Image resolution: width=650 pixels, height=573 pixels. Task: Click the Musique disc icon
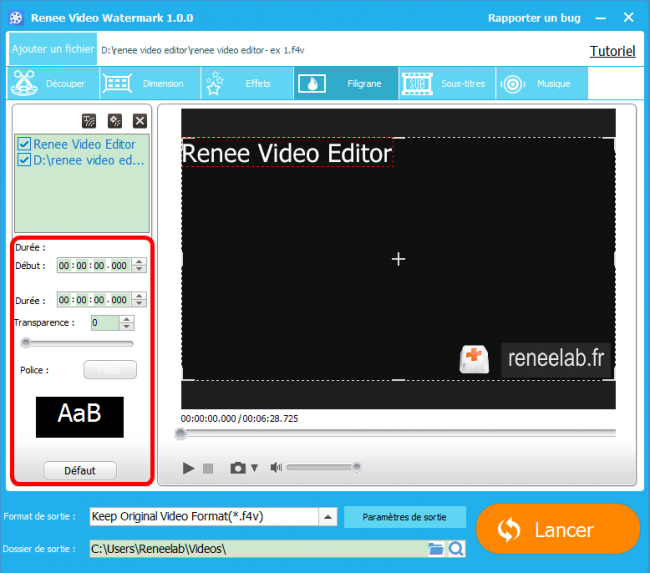click(x=513, y=84)
